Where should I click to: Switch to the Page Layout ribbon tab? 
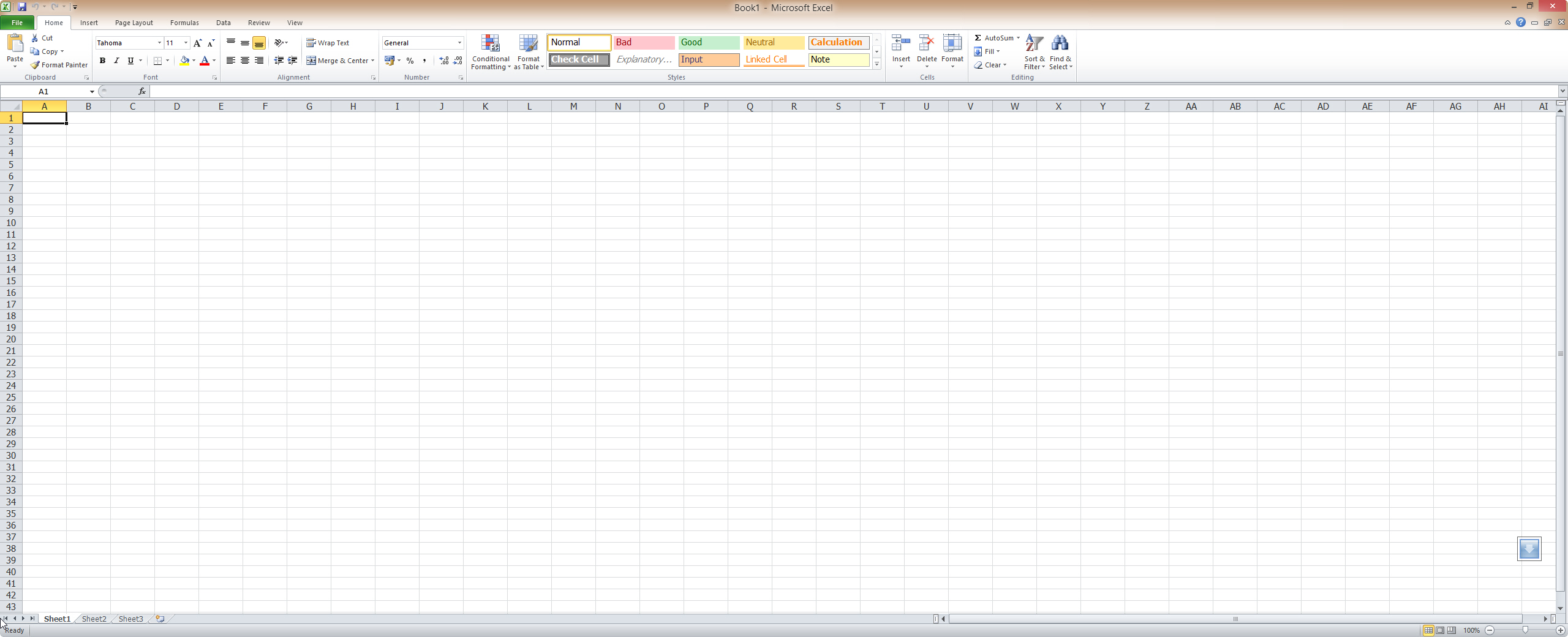click(x=134, y=23)
